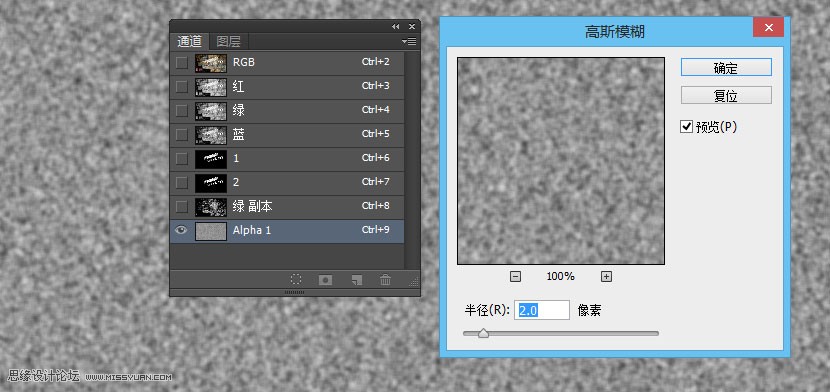Click radius slider track
The width and height of the screenshot is (830, 392).
coord(561,334)
